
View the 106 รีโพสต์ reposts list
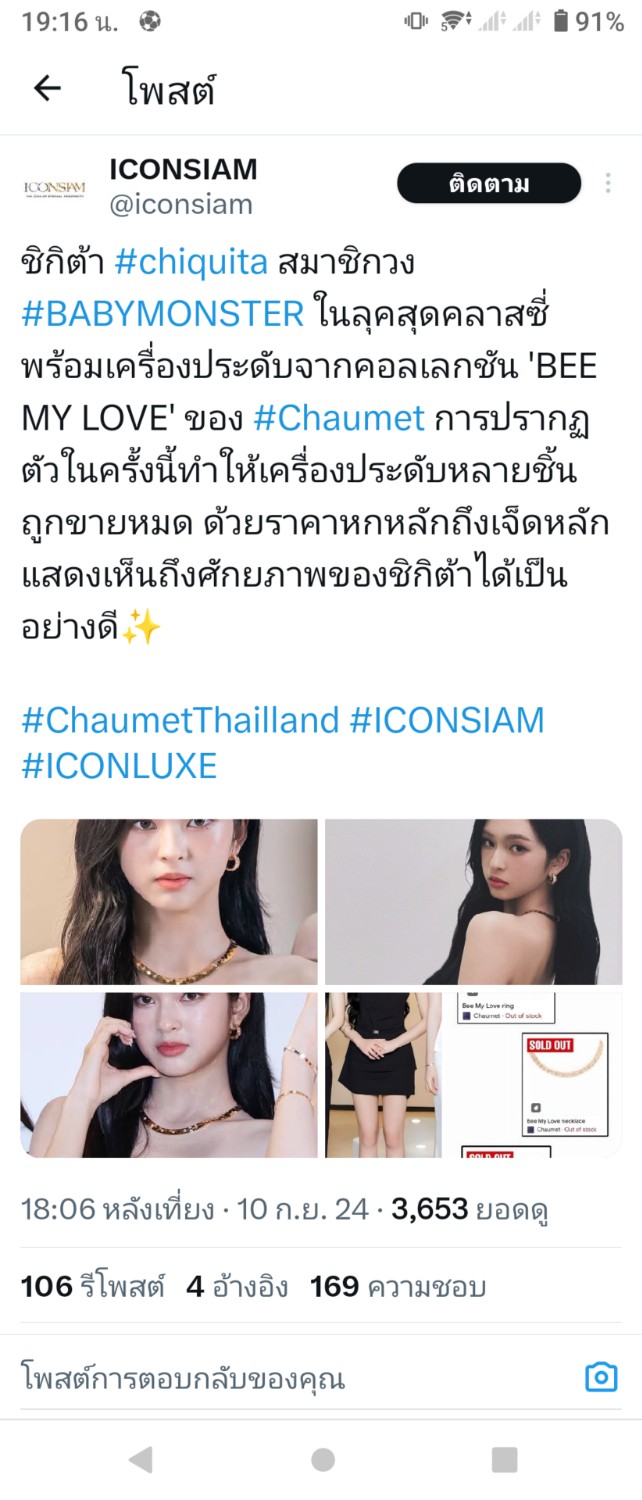[93, 1286]
